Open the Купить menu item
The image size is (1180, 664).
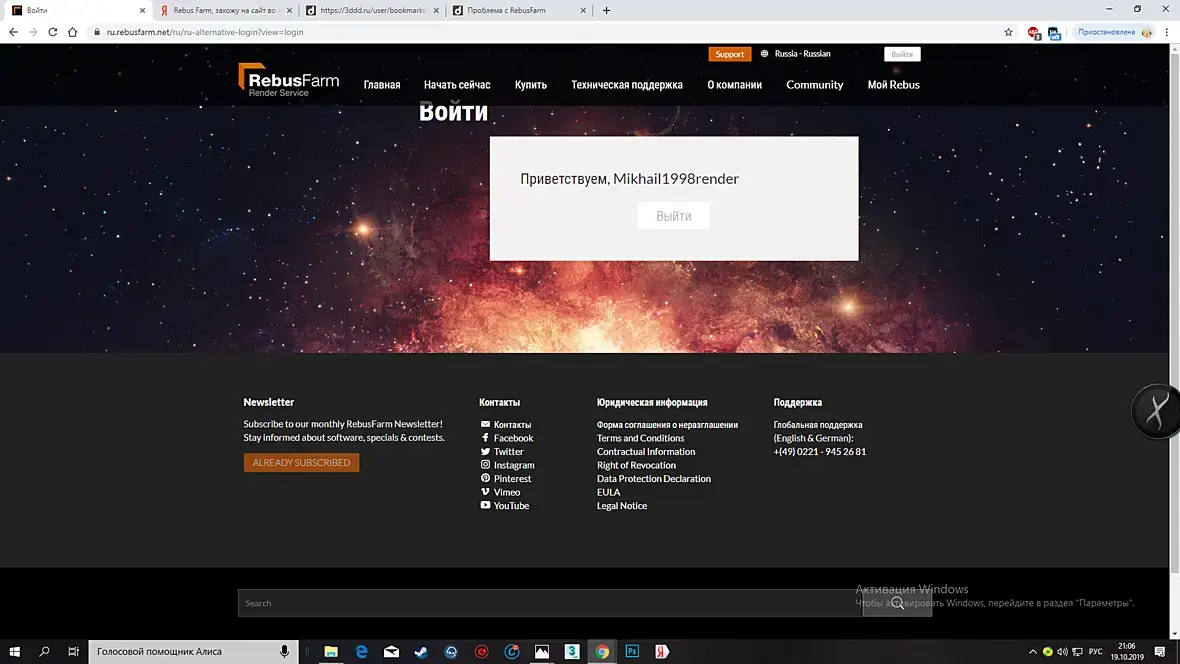(x=531, y=85)
